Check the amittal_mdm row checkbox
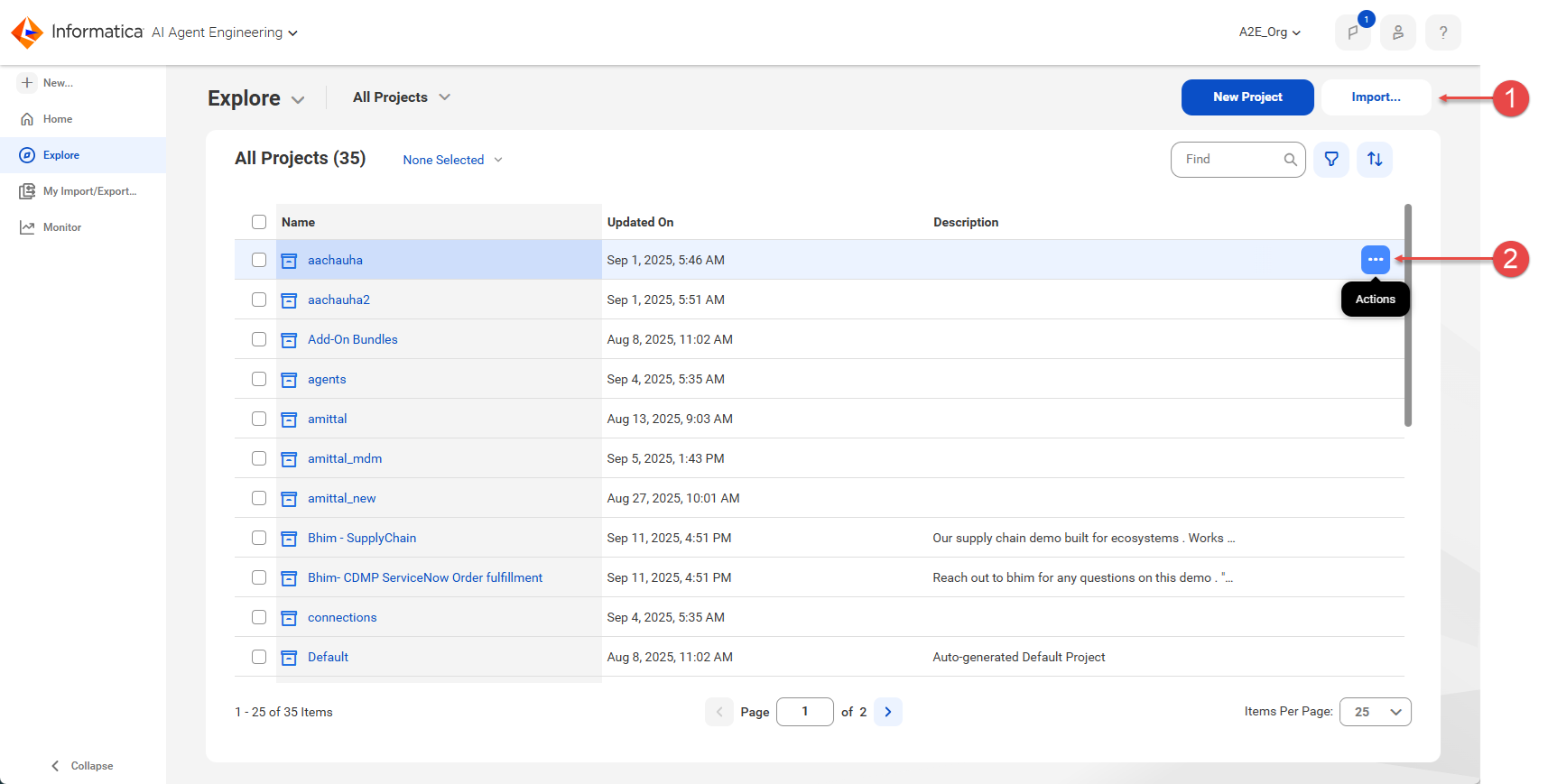The height and width of the screenshot is (784, 1557). (259, 458)
